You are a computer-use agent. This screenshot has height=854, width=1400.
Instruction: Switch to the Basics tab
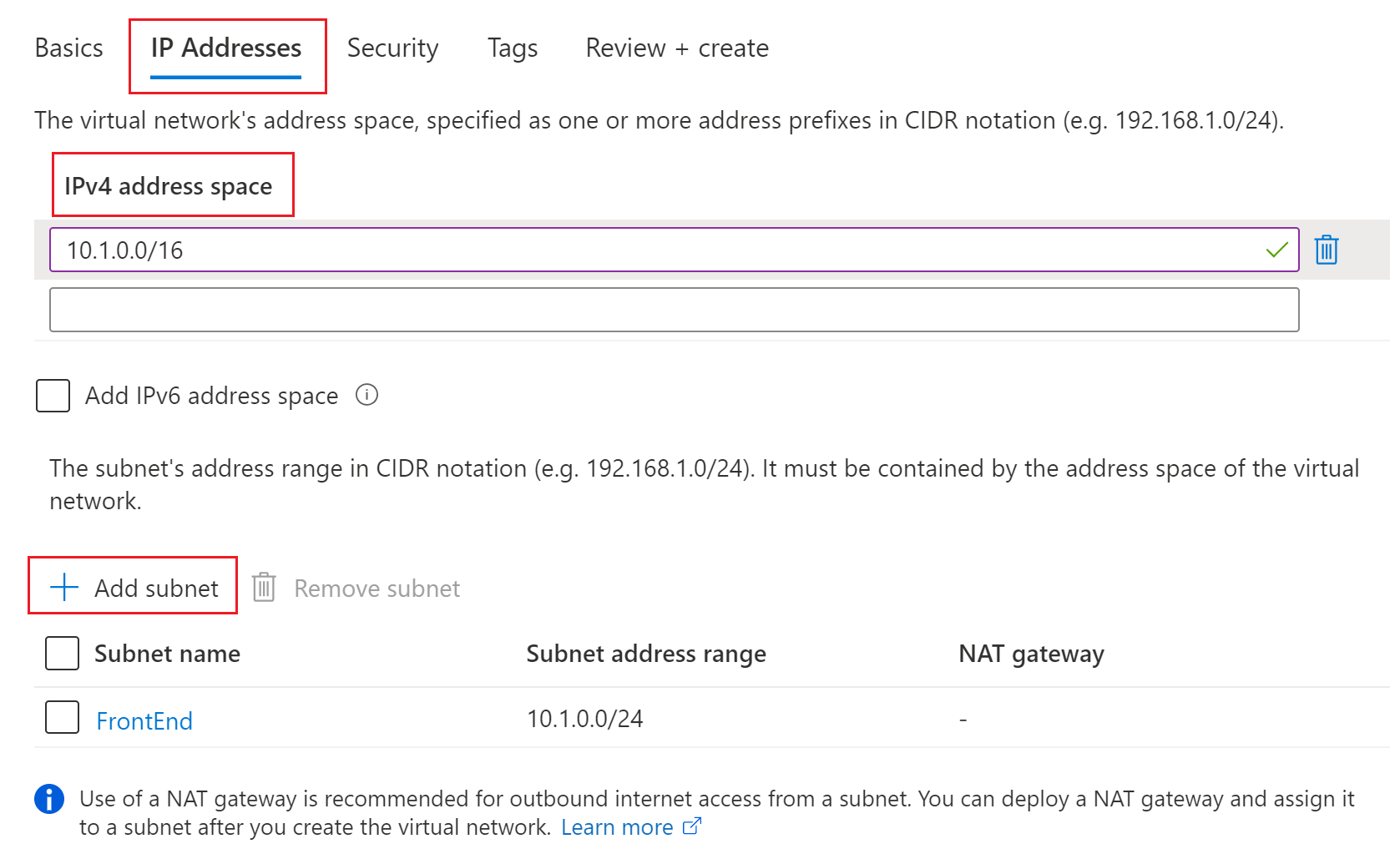point(69,48)
